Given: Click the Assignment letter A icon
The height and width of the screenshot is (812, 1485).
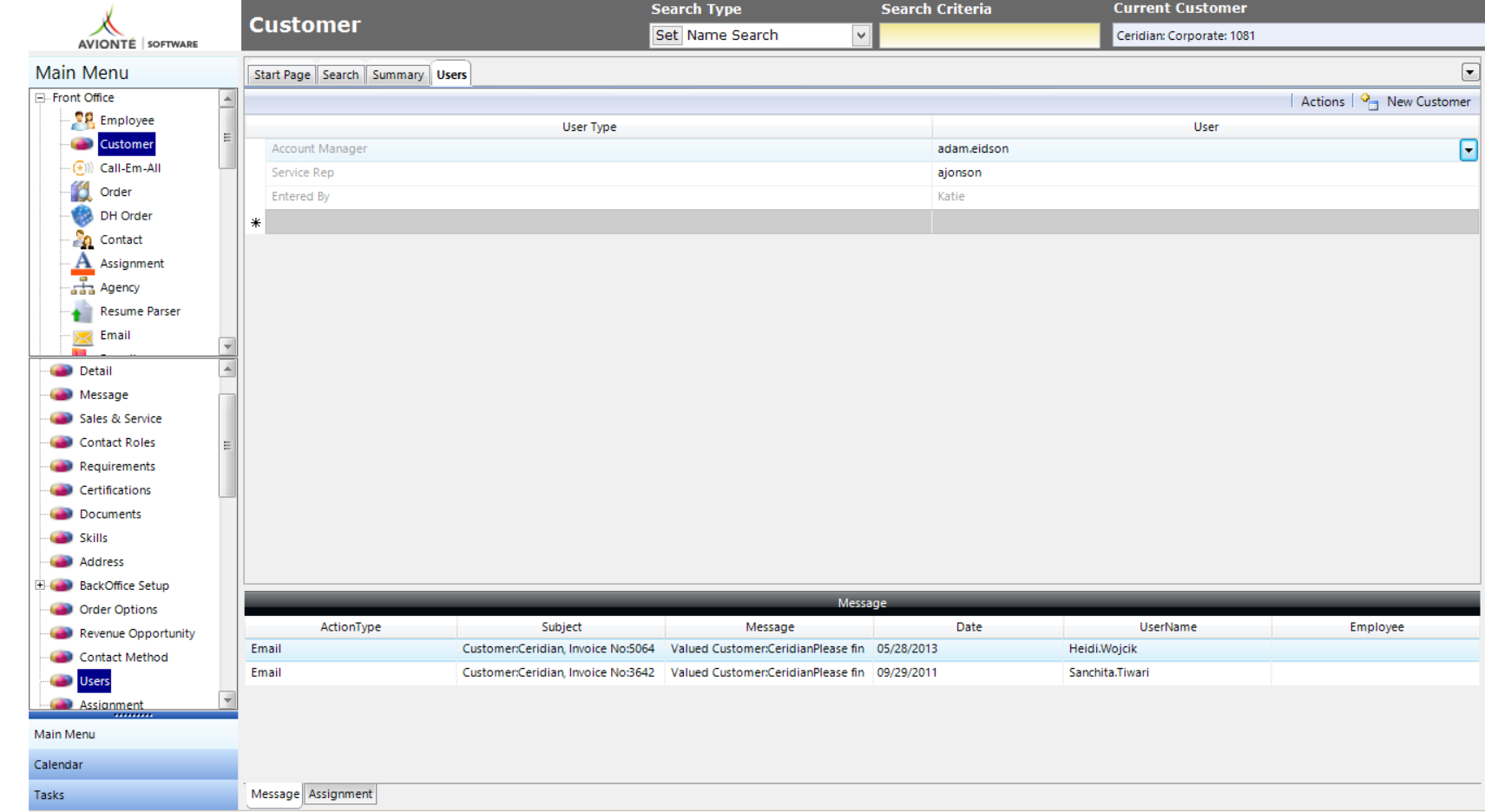Looking at the screenshot, I should pos(82,263).
